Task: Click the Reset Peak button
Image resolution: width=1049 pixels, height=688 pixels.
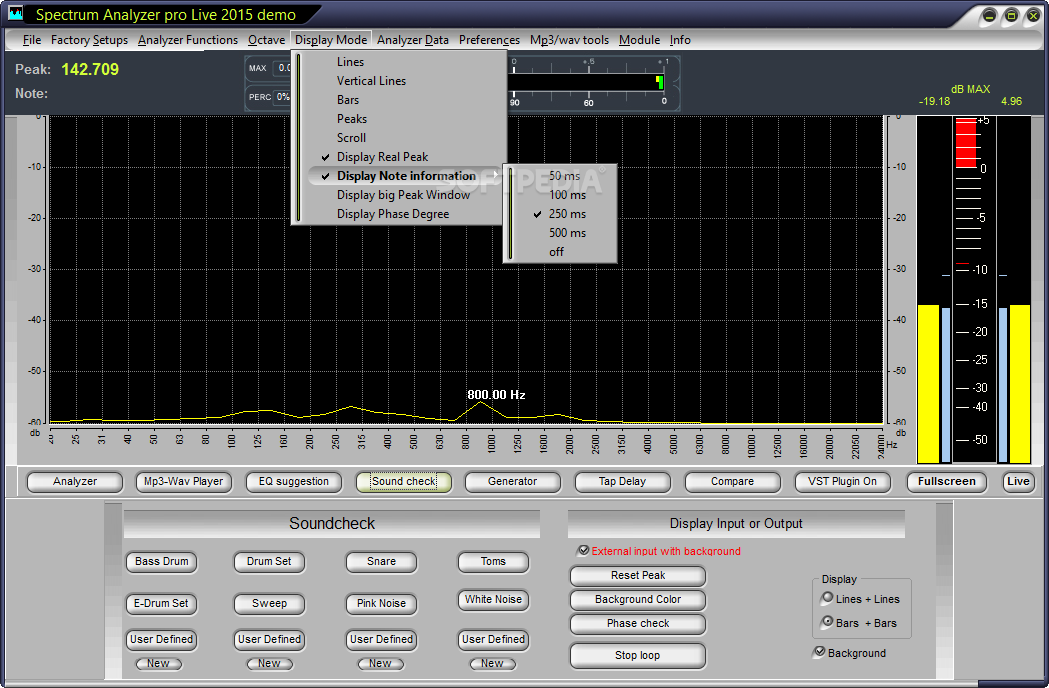Action: pos(638,576)
